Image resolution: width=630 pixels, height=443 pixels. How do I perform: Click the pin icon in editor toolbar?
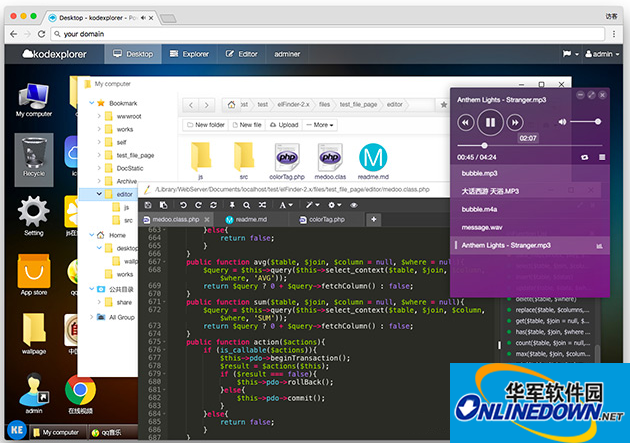(x=232, y=205)
